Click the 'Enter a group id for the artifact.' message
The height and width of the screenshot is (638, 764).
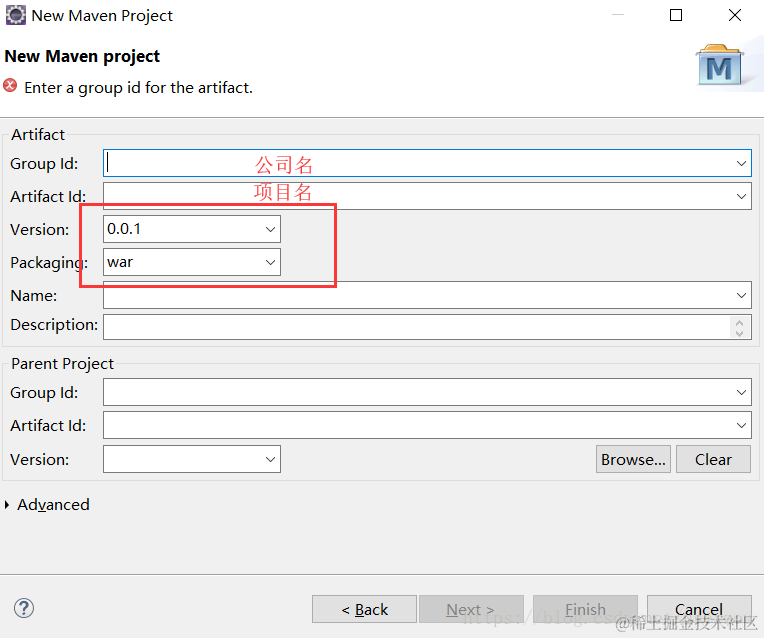[x=138, y=88]
